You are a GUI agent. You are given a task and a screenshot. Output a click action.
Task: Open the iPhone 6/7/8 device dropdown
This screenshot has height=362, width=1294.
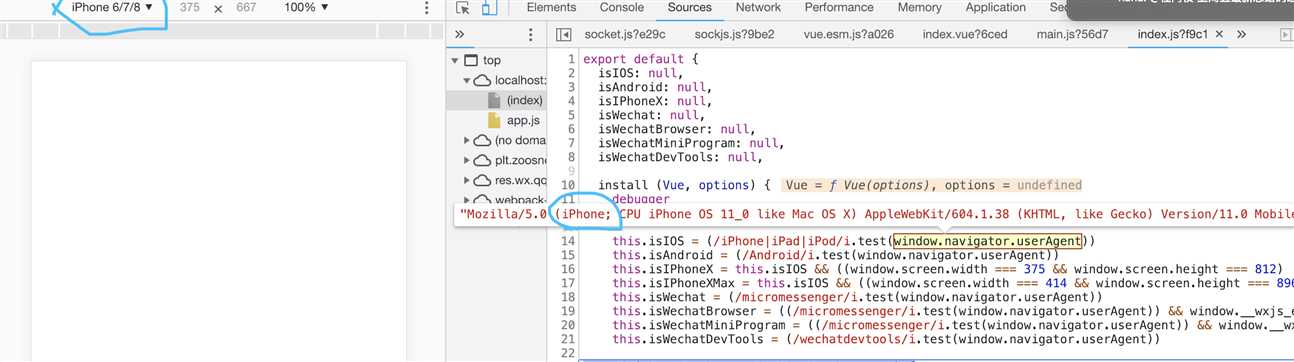(x=112, y=8)
